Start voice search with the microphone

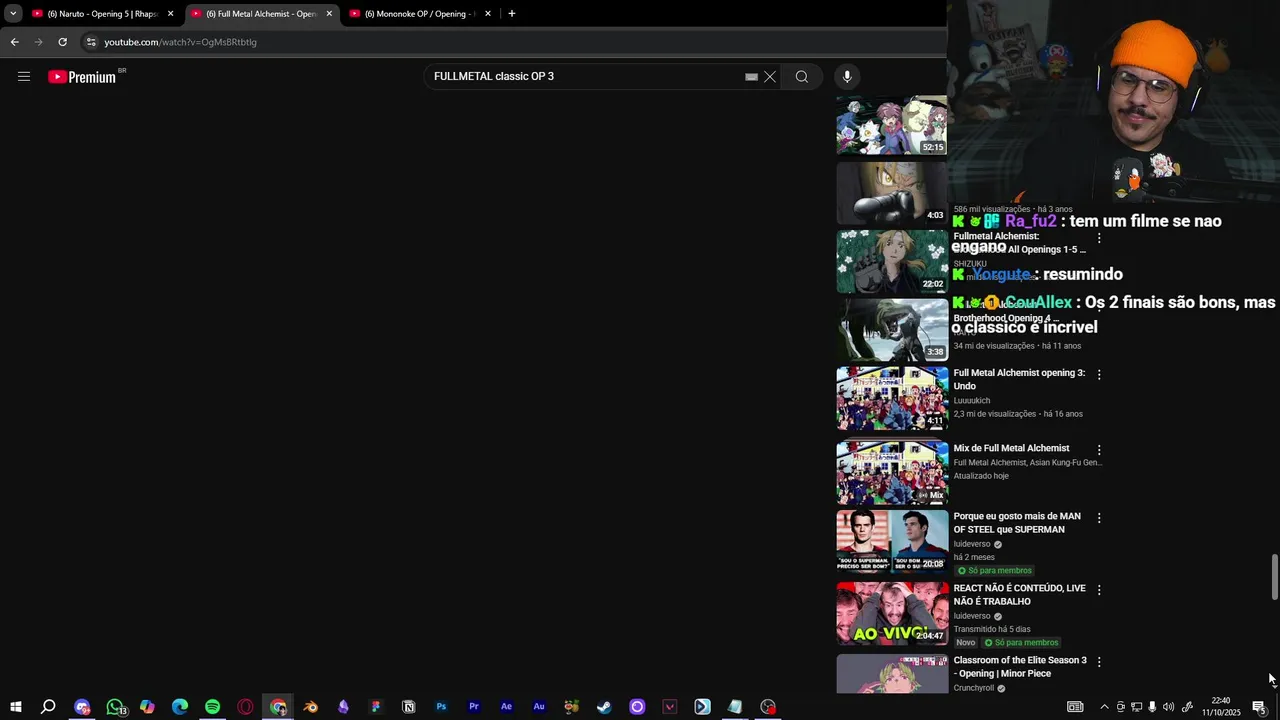(847, 77)
